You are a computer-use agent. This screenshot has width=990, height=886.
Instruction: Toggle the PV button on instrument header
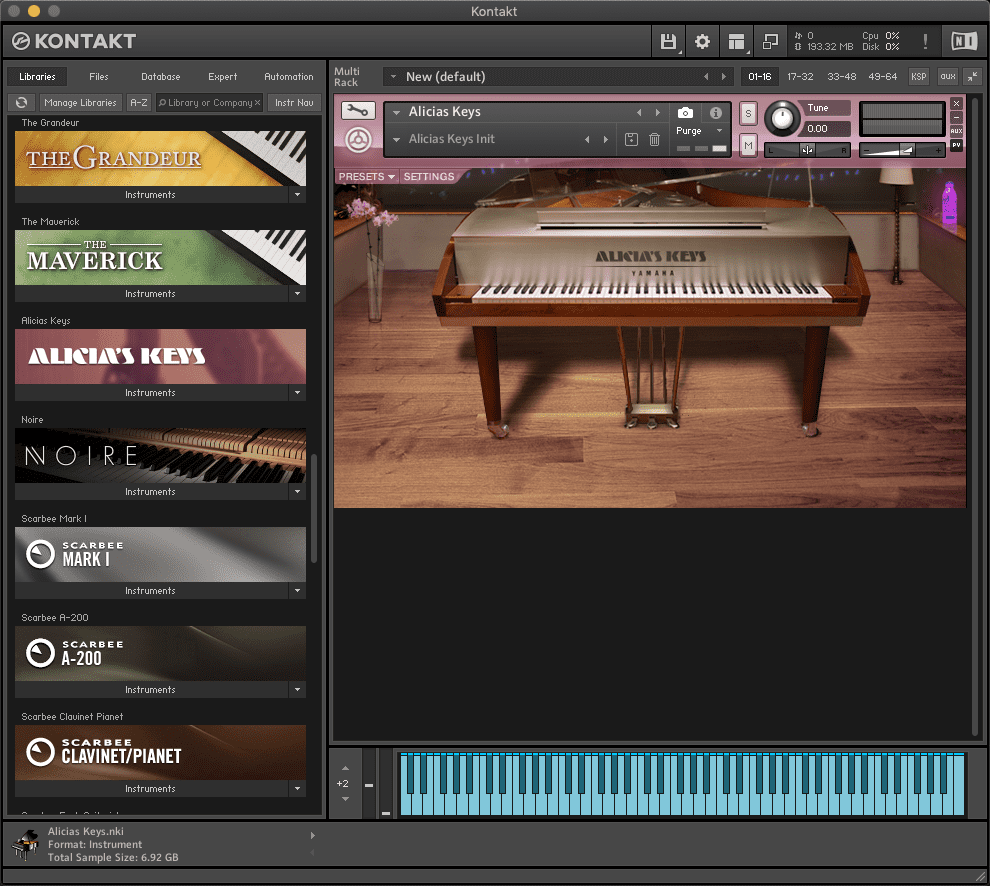pyautogui.click(x=956, y=145)
